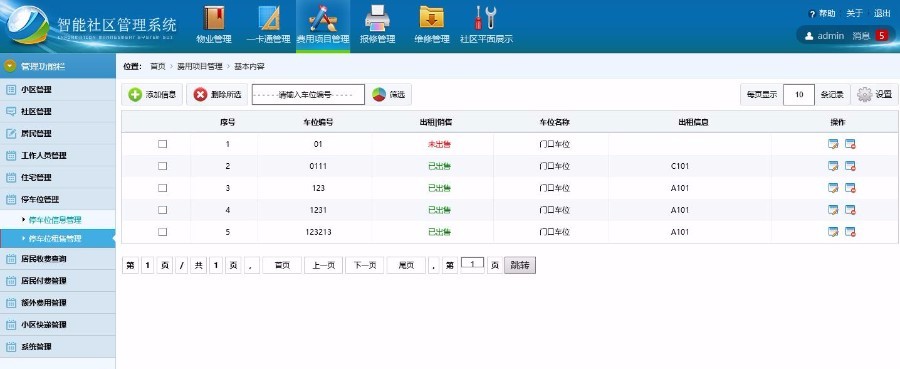Open 物业管理 book icon
The width and height of the screenshot is (900, 369).
214,18
